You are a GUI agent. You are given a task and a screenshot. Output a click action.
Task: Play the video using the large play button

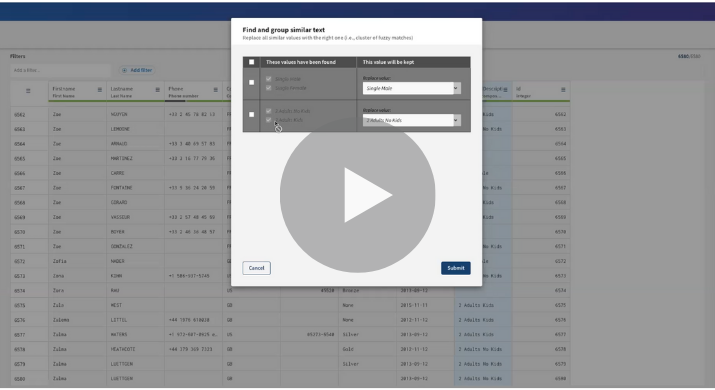pyautogui.click(x=358, y=195)
